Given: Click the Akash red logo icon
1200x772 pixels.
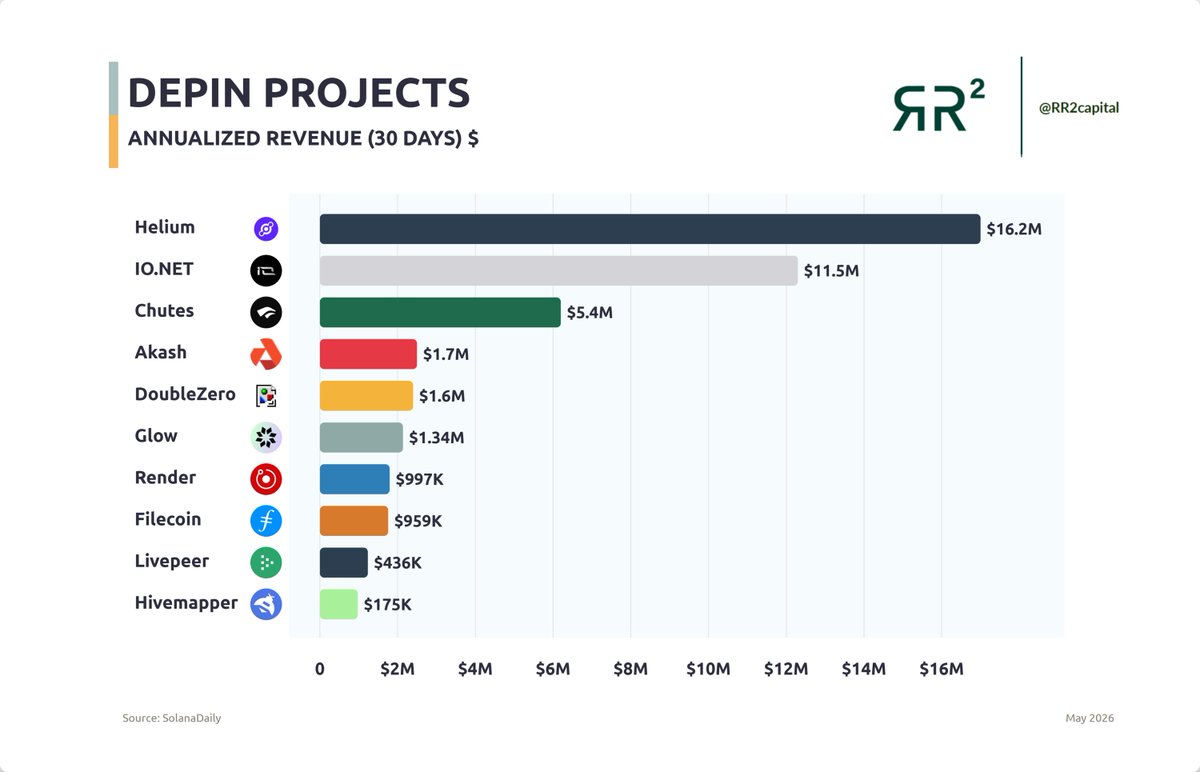Looking at the screenshot, I should 266,354.
